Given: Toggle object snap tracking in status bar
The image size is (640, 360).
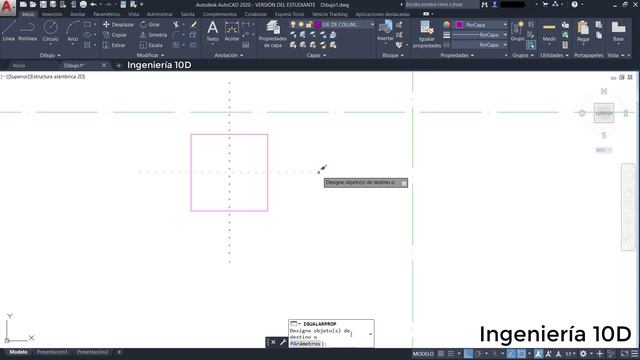Looking at the screenshot, I should tap(511, 354).
